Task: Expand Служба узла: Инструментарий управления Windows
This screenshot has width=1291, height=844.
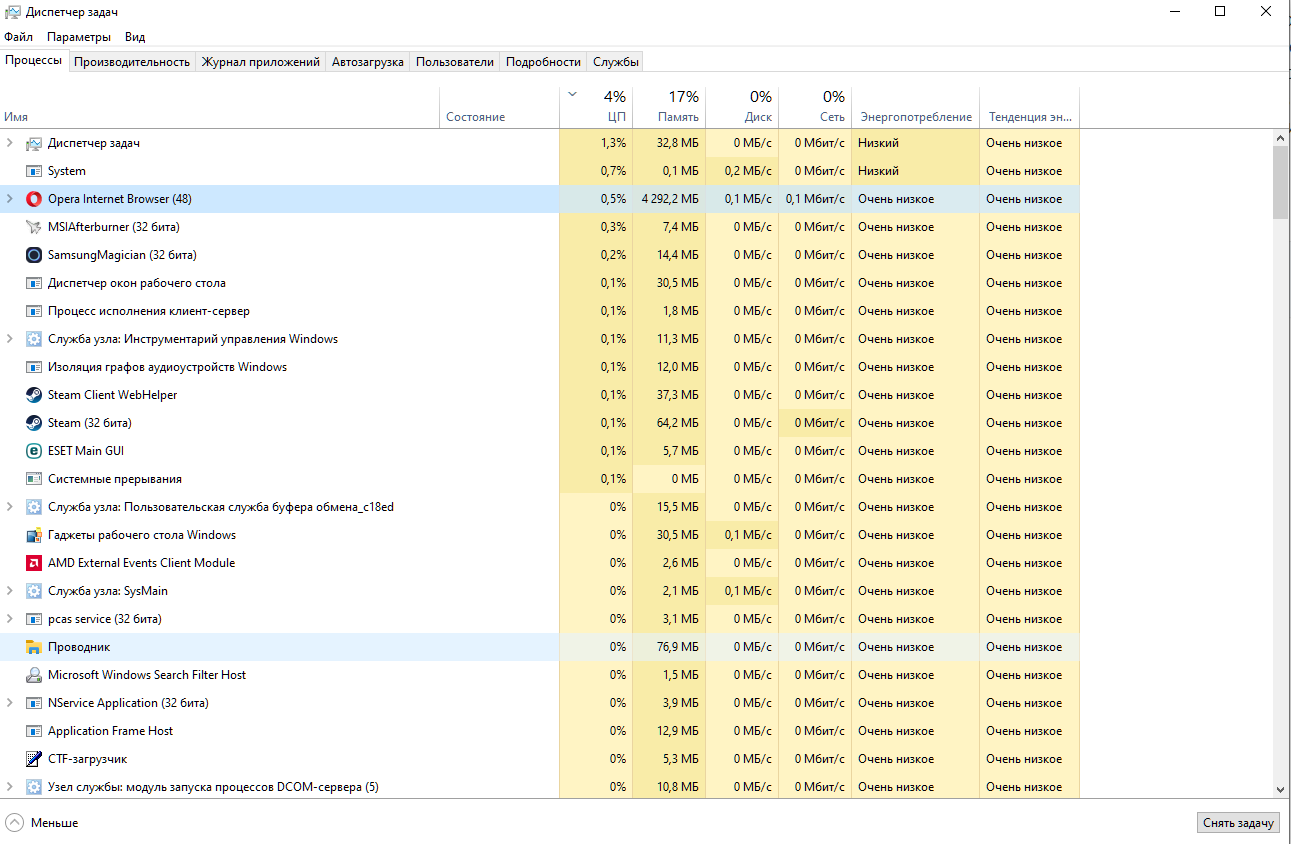Action: click(x=10, y=339)
